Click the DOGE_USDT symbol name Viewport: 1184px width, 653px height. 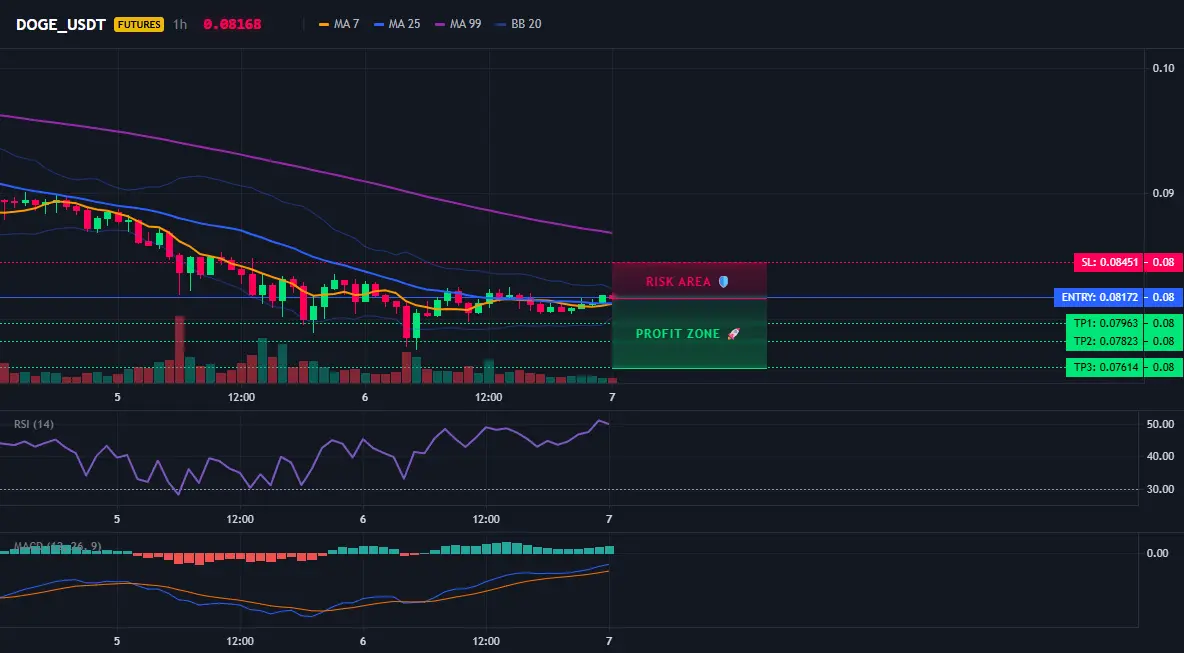click(60, 24)
